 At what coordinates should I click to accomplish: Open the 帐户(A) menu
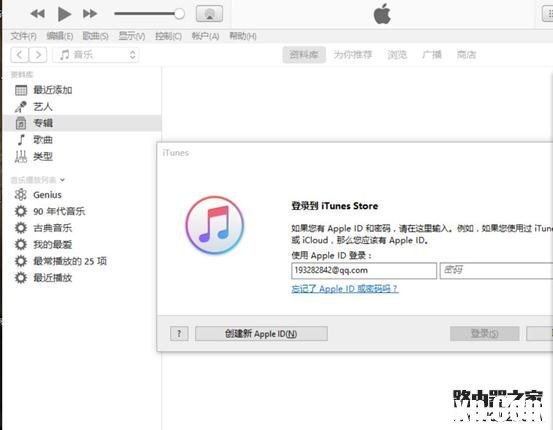click(205, 36)
